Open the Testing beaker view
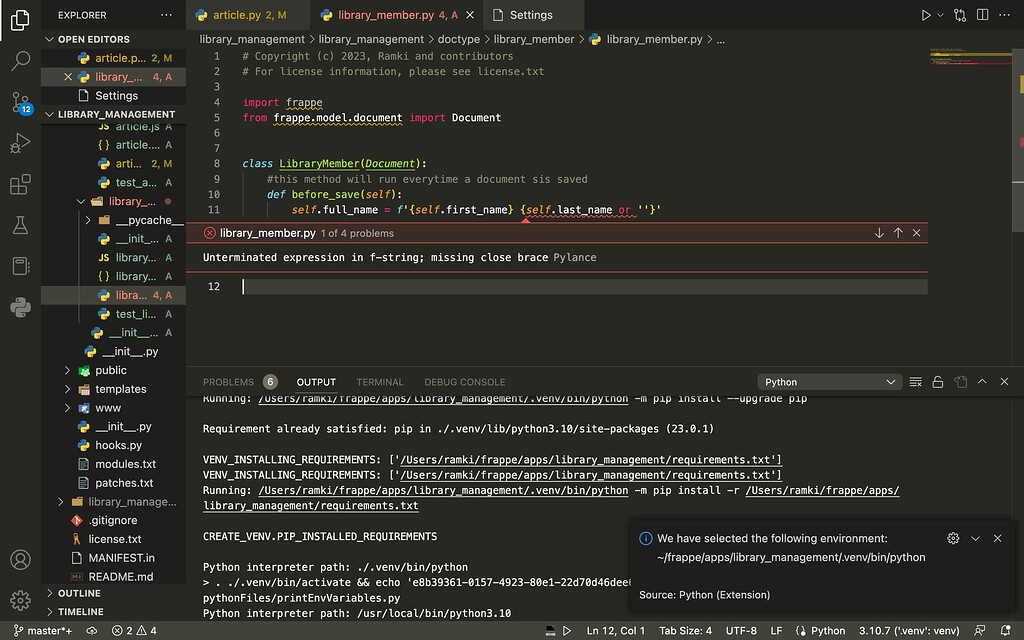Image resolution: width=1024 pixels, height=640 pixels. click(x=20, y=225)
